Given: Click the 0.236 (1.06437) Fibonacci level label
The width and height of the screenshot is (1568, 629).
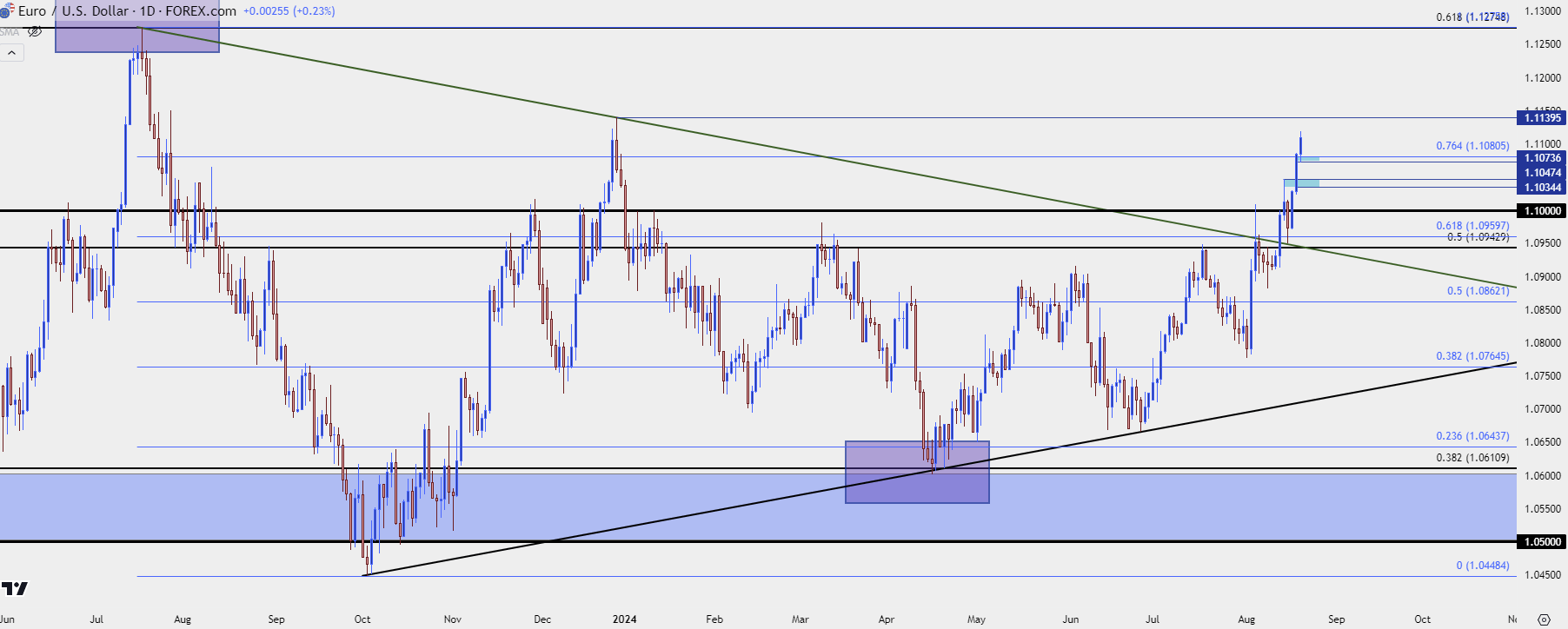Looking at the screenshot, I should coord(1472,436).
